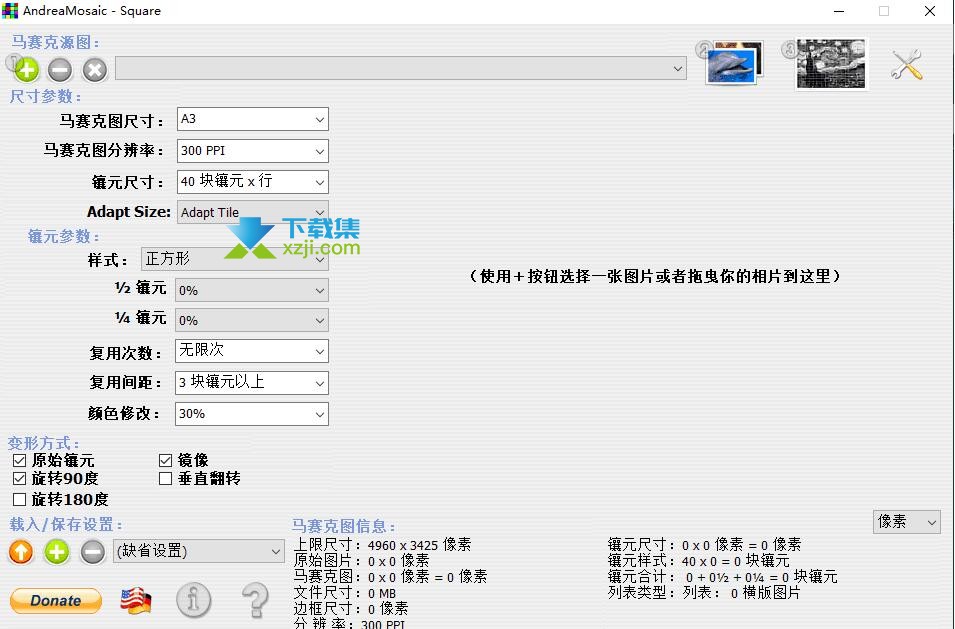Open options via wrench and screwdriver icon
Screen dimensions: 955x629
point(907,65)
